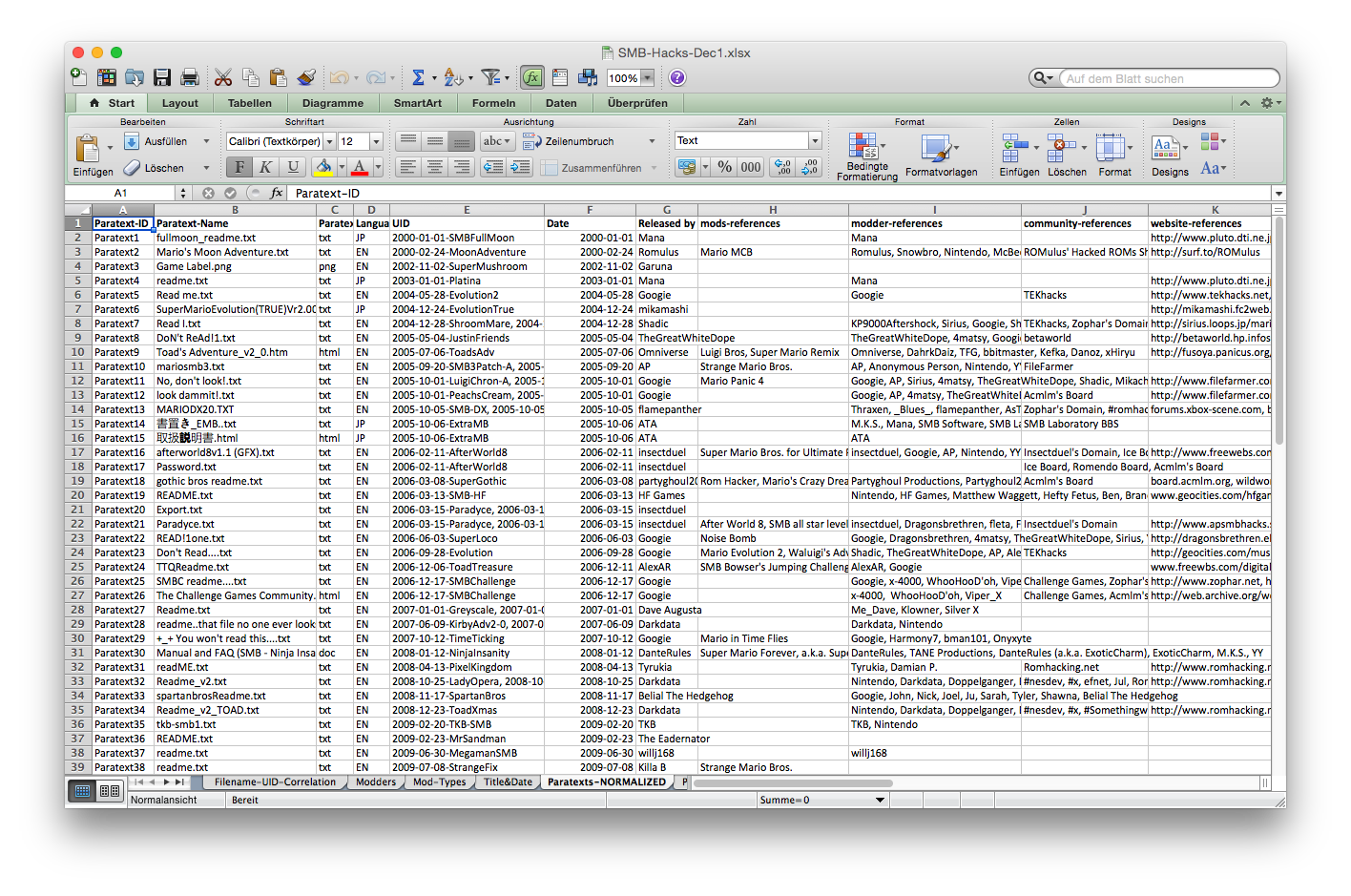
Task: Click the percent style number format icon
Action: click(x=725, y=167)
